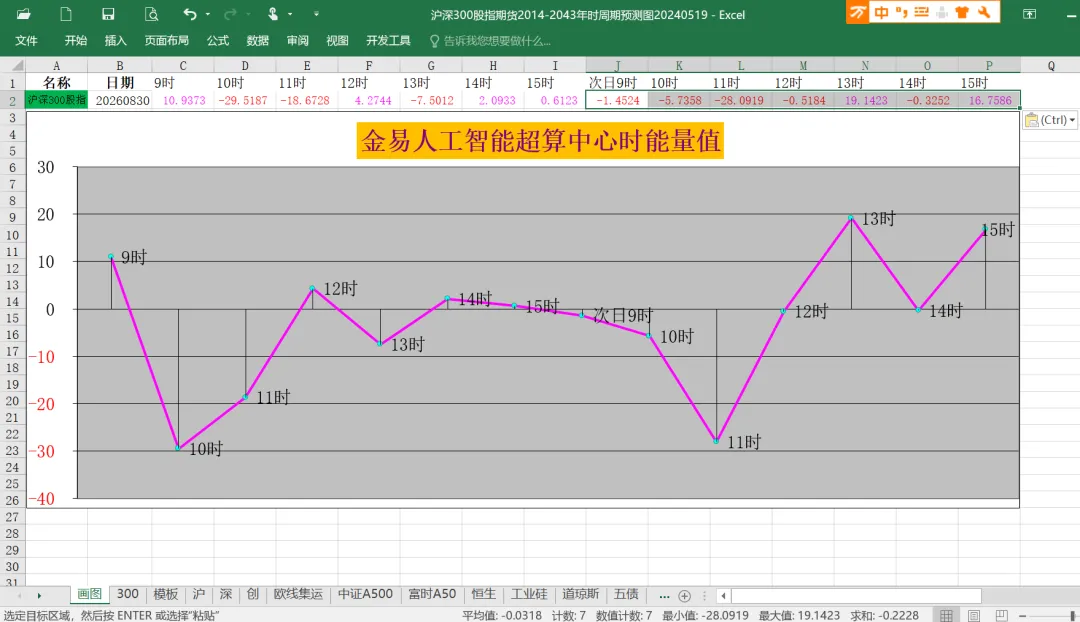Open the 公式 ribbon tab
Viewport: 1080px width, 622px height.
tap(218, 41)
